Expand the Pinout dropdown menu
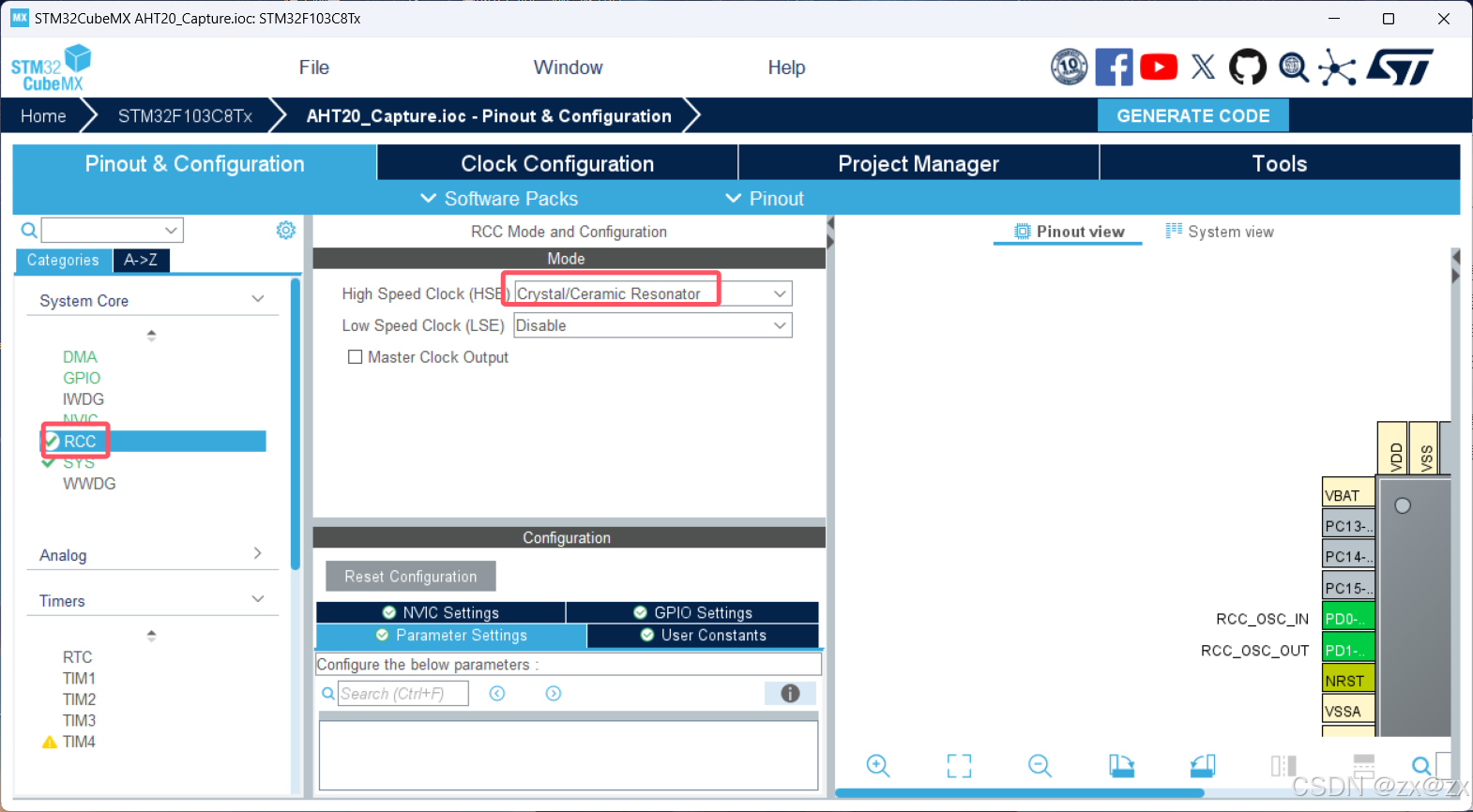Screen dimensions: 1473x812 [x=765, y=199]
